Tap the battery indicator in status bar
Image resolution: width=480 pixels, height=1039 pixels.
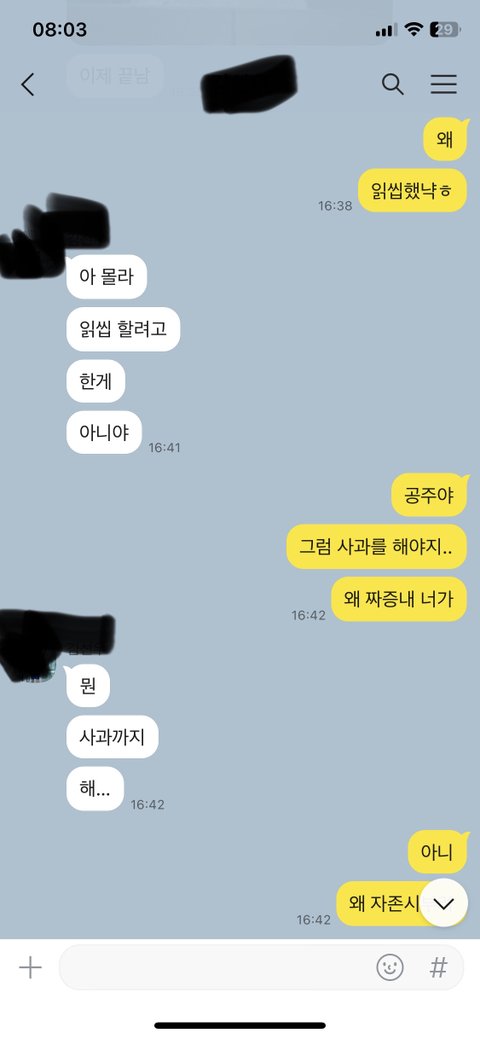coord(444,29)
